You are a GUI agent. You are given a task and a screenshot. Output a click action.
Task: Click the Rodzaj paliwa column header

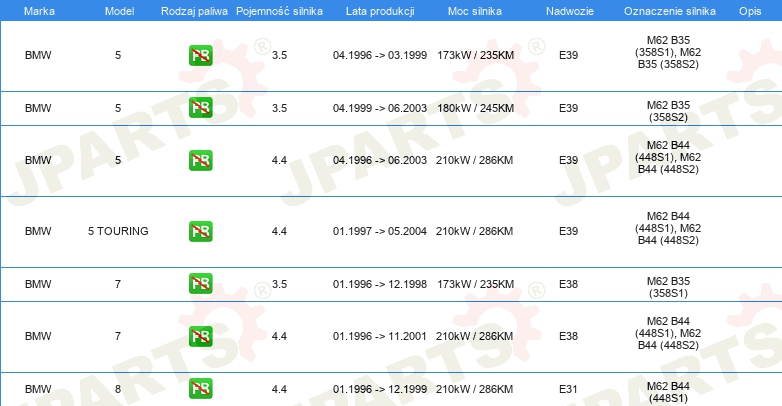(x=195, y=11)
